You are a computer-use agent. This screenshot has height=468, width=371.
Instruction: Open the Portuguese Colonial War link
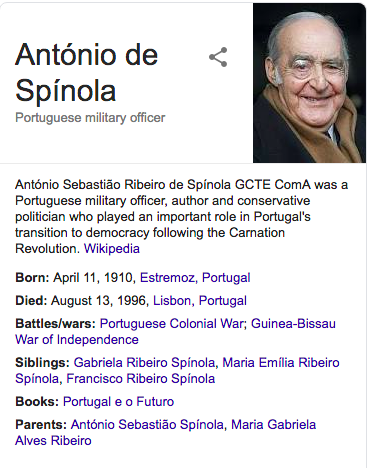click(x=171, y=324)
